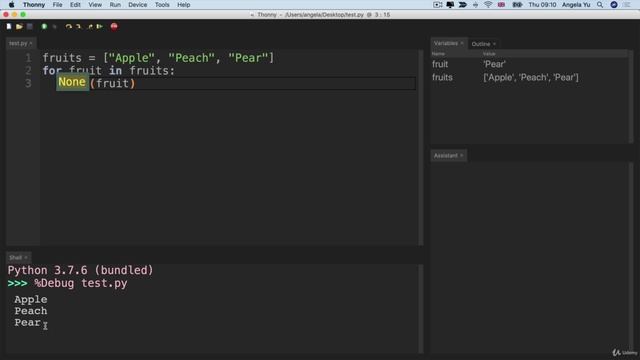Click the Apple output line in Shell
This screenshot has height=360, width=640.
(31, 300)
